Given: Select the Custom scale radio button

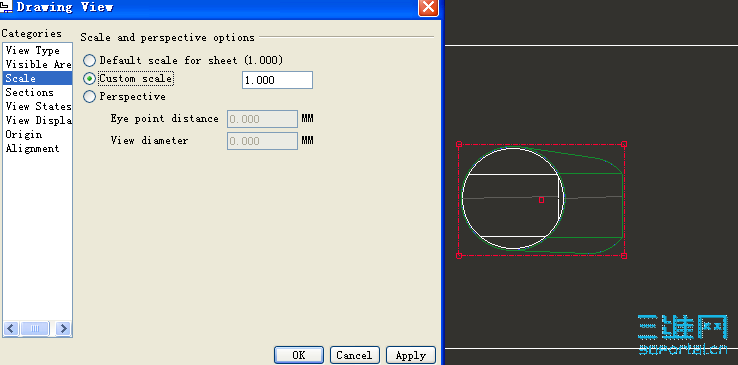Looking at the screenshot, I should (x=89, y=79).
